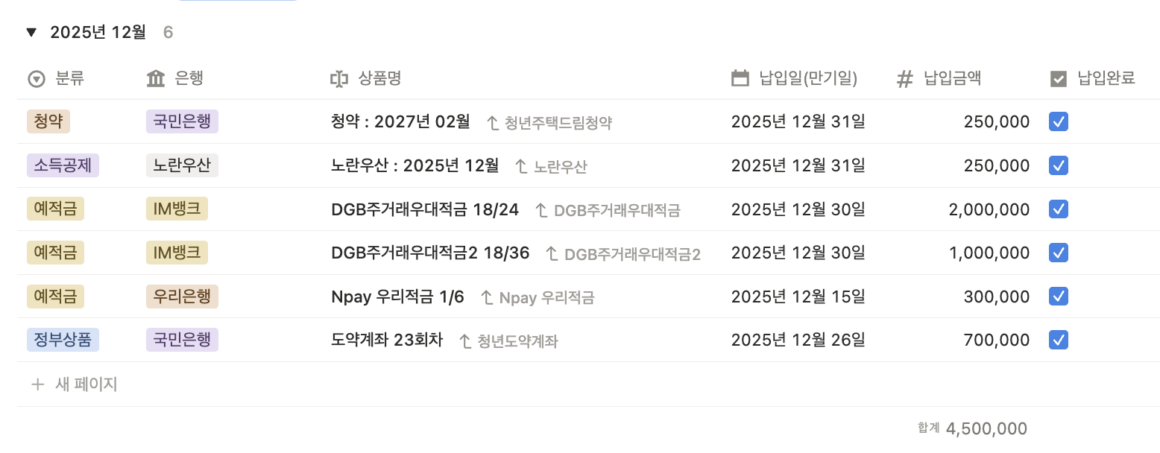The width and height of the screenshot is (1160, 453).
Task: Open the 청년도약계좌 related page link
Action: (x=517, y=341)
